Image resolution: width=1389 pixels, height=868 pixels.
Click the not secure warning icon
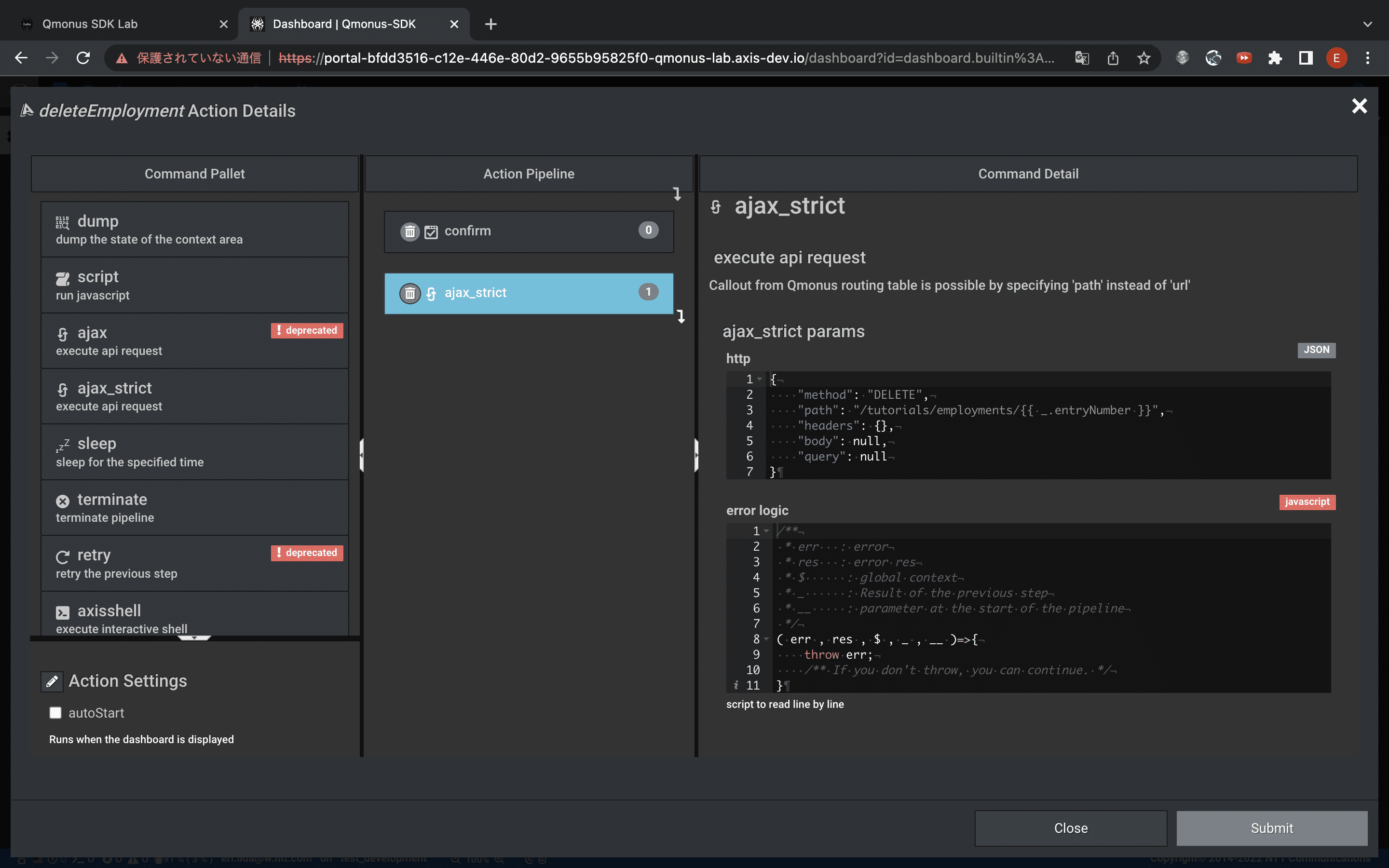122,58
